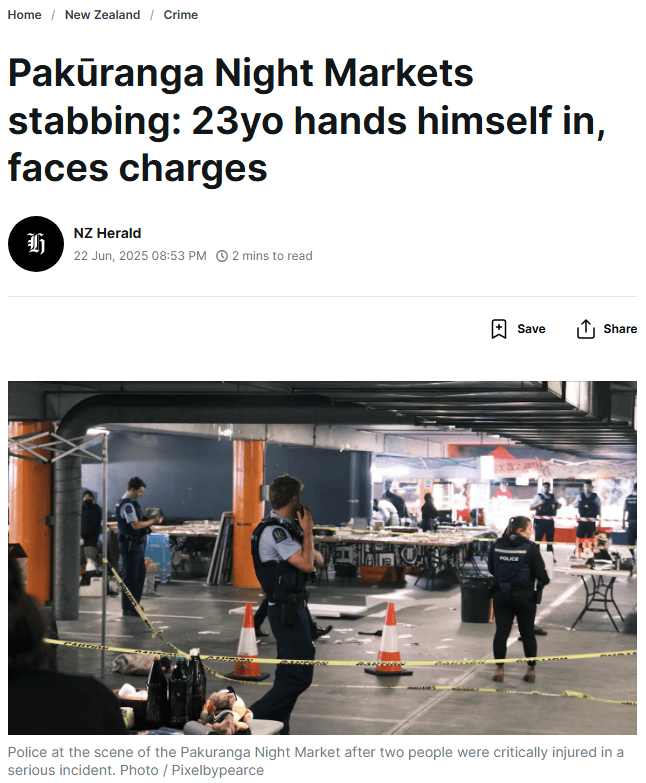This screenshot has width=646, height=783.
Task: Click the slash separator after Home
Action: coord(53,15)
